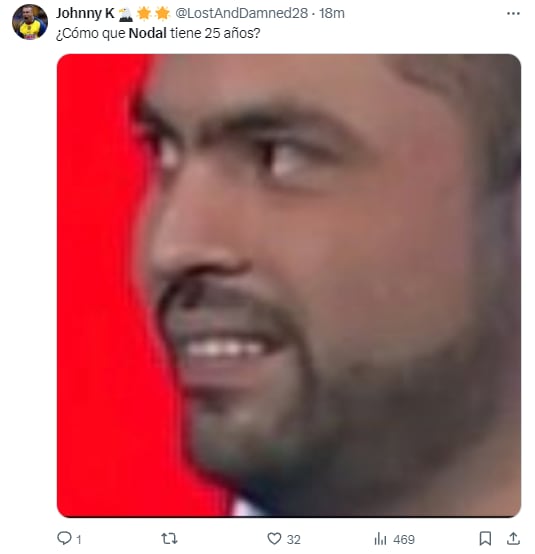The image size is (535, 554).
Task: Open view analytics bar chart icon
Action: (380, 539)
